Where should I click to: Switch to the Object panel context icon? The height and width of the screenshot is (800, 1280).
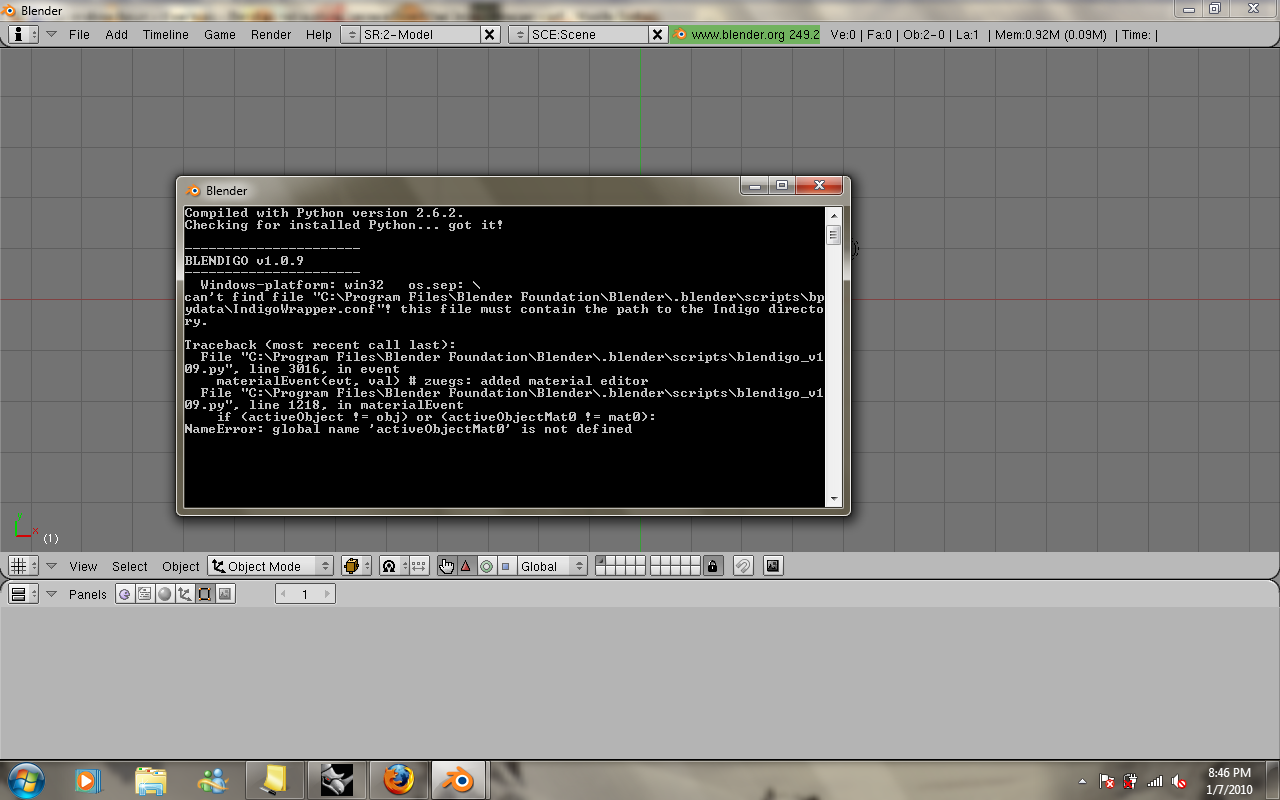pyautogui.click(x=185, y=594)
